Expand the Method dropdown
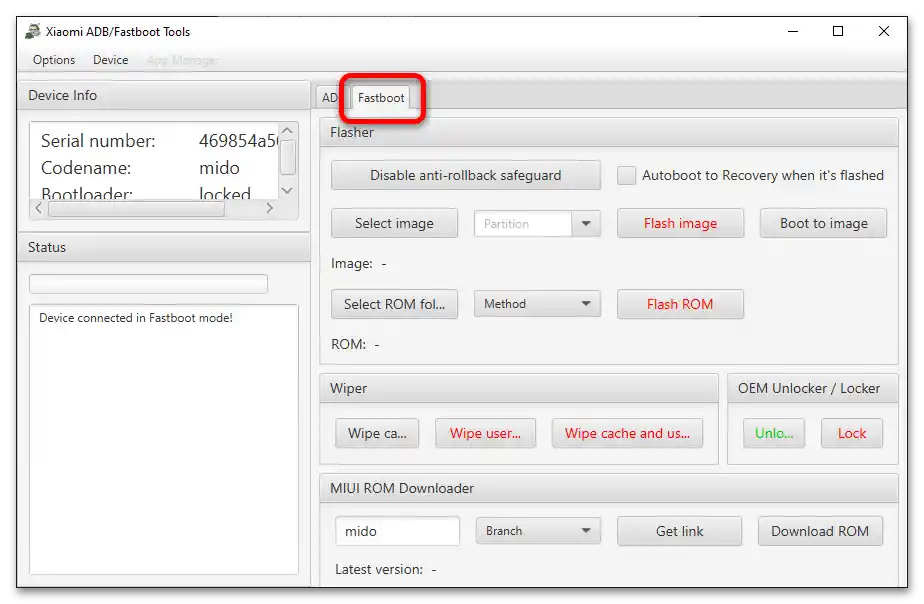 point(537,304)
